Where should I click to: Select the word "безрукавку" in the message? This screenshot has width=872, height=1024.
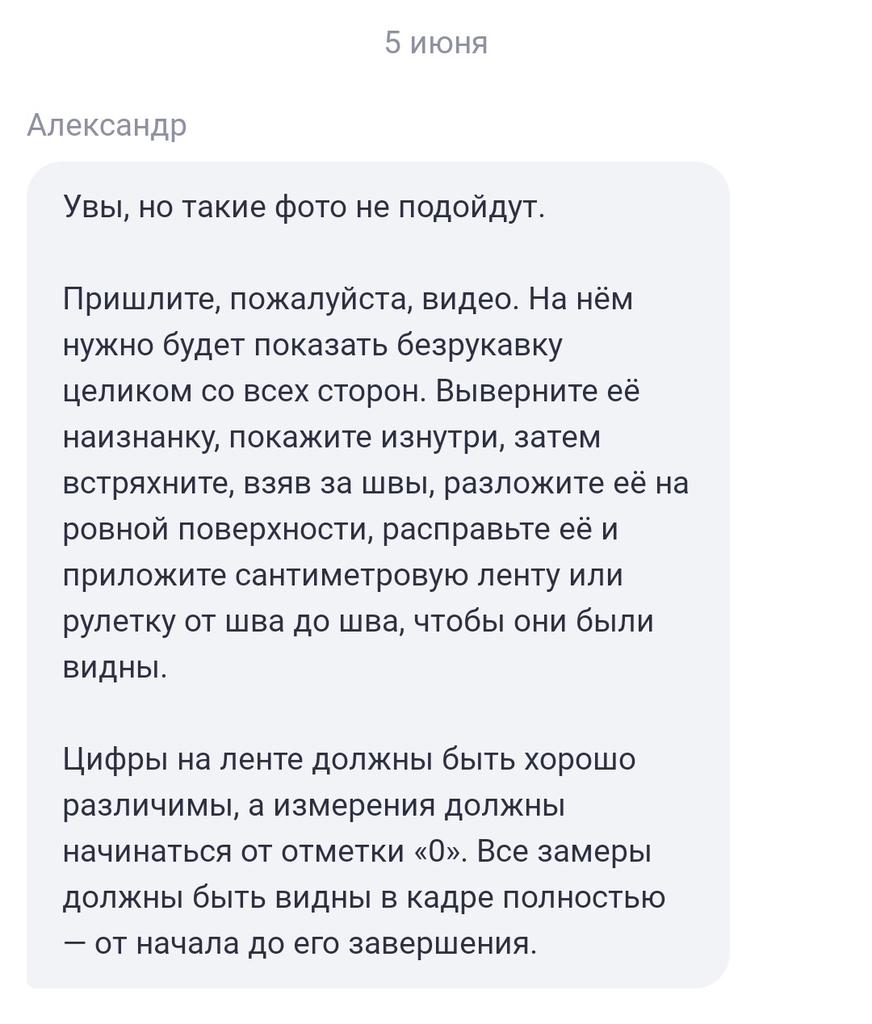coord(480,345)
